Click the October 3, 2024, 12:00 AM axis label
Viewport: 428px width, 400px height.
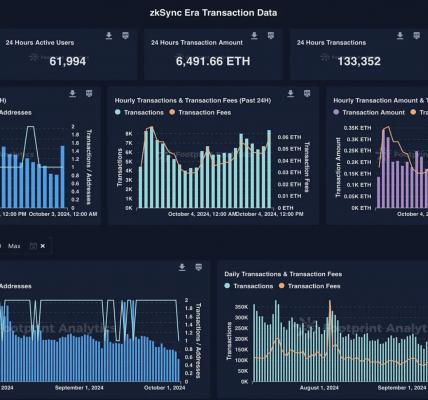click(63, 214)
